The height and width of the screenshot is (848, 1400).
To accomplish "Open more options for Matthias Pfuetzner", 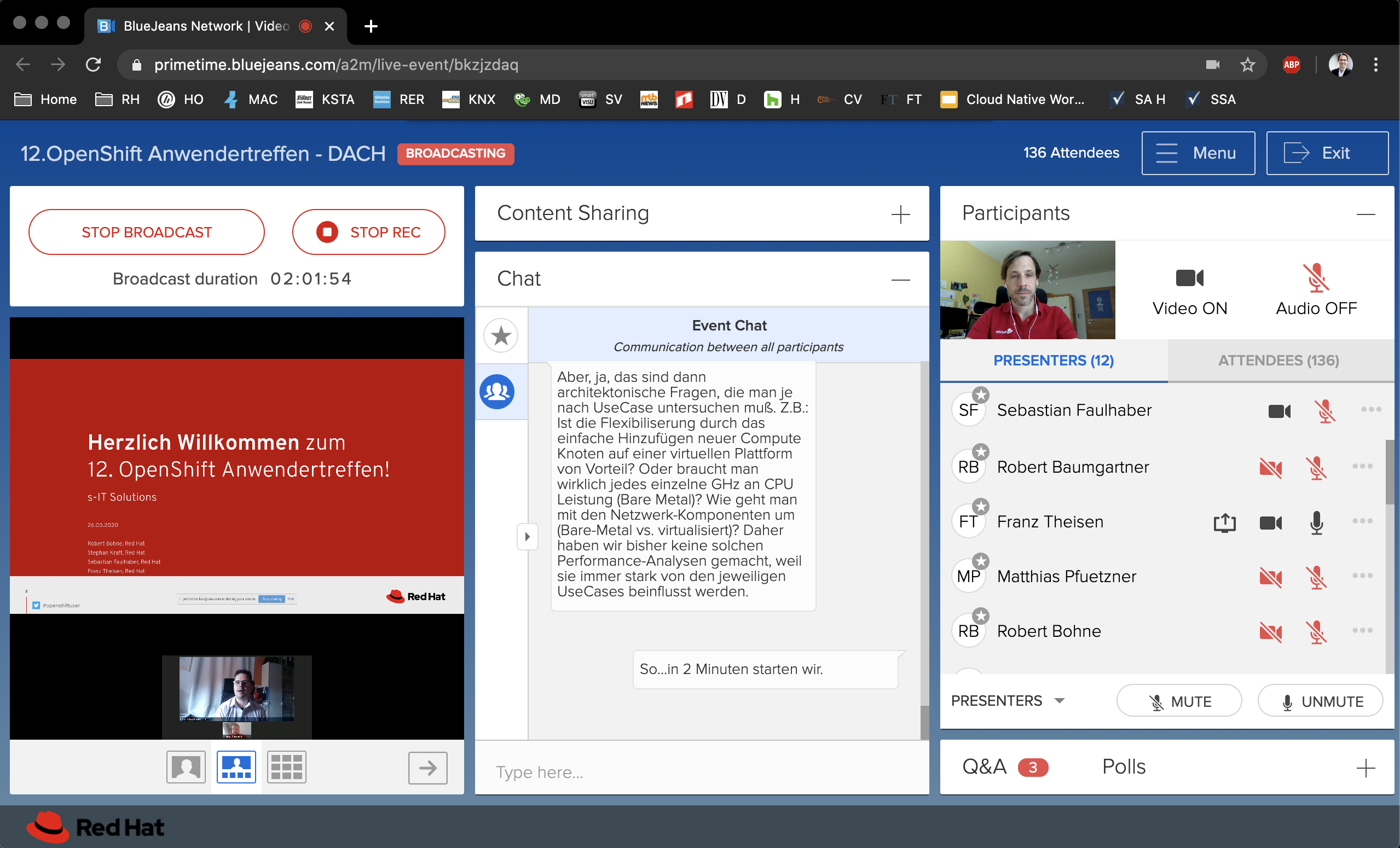I will tap(1362, 576).
